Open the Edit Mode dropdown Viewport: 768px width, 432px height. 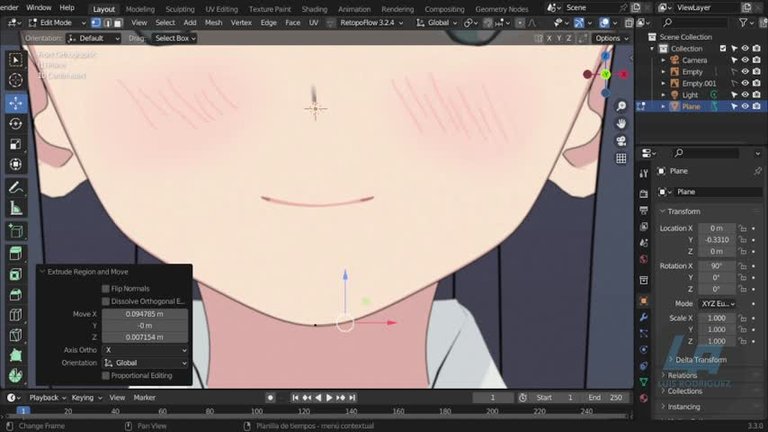tap(57, 23)
